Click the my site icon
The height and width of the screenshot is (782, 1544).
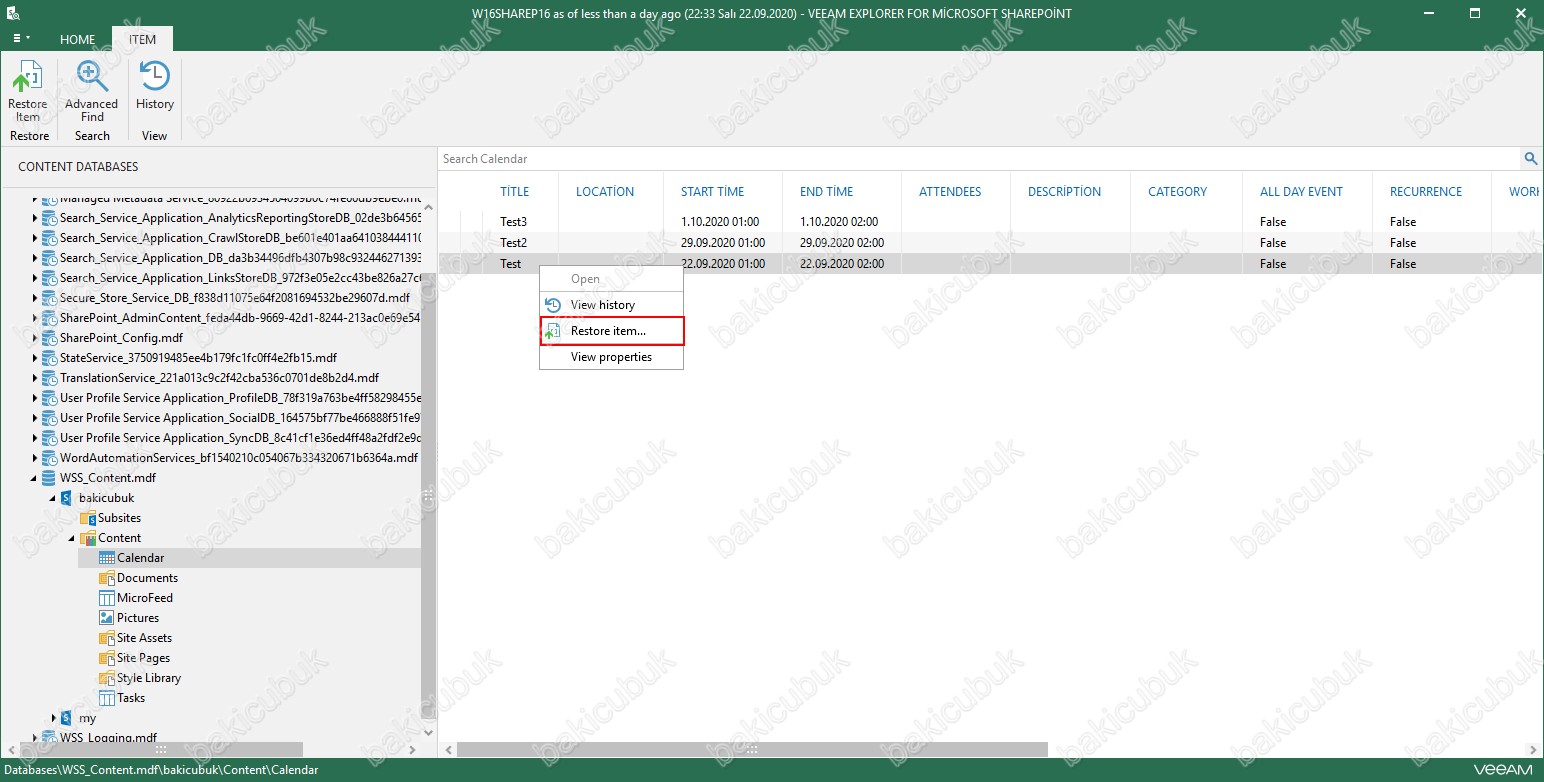(x=67, y=718)
